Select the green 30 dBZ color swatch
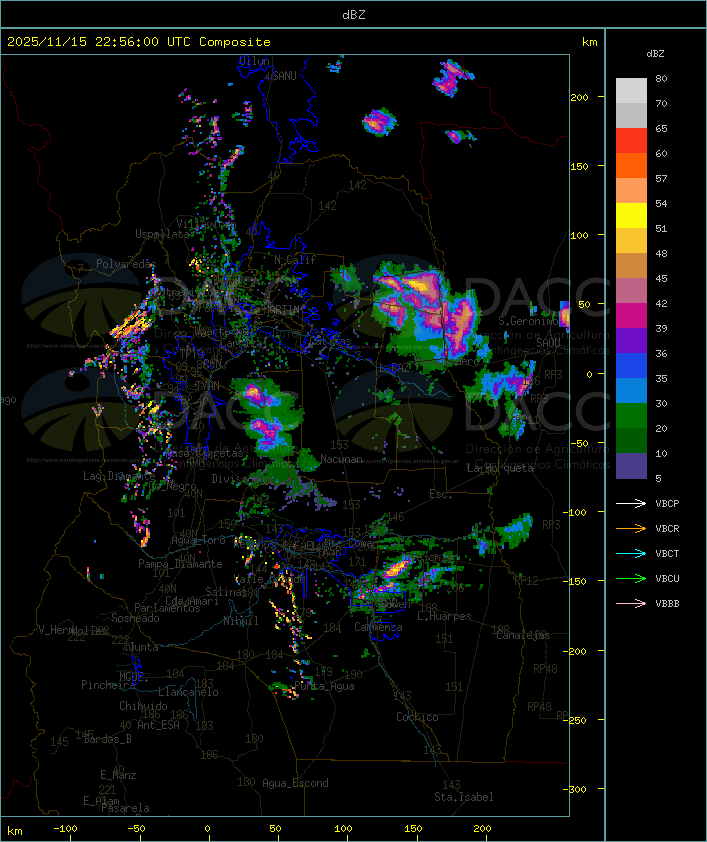The width and height of the screenshot is (707, 842). (631, 415)
